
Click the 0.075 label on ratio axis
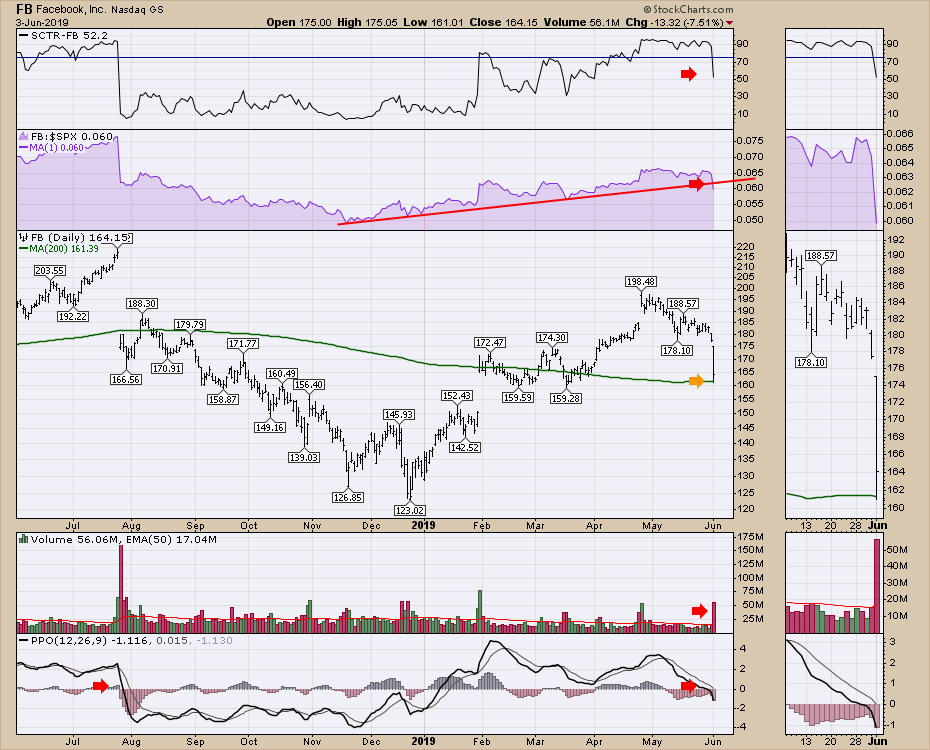point(749,141)
